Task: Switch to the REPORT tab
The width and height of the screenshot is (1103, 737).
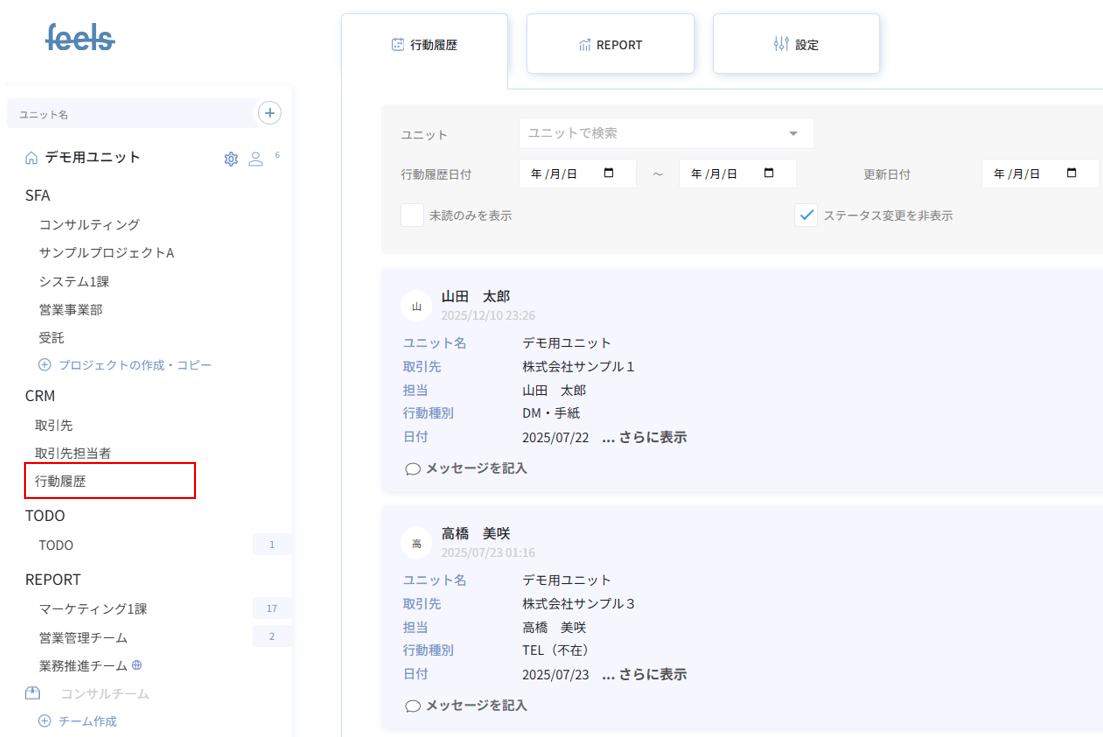Action: [610, 44]
